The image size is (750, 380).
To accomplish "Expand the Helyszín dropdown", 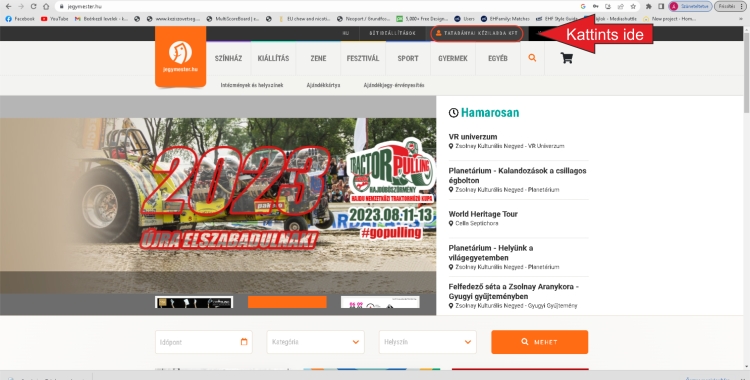I will 427,342.
